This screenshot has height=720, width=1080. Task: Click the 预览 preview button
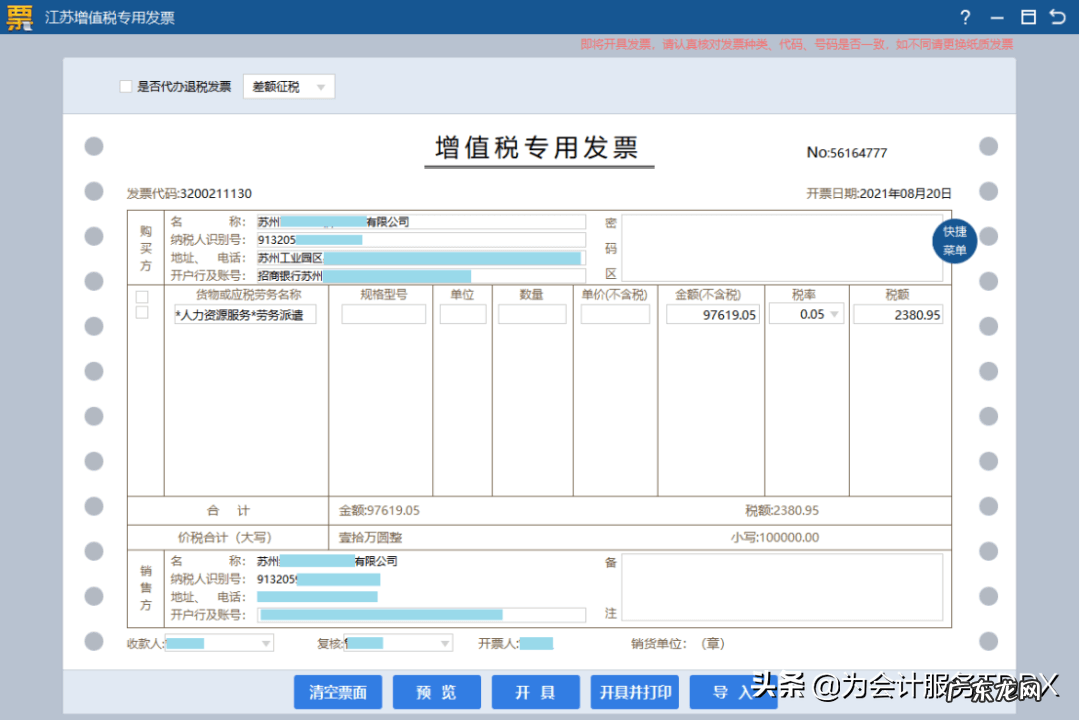tap(436, 691)
